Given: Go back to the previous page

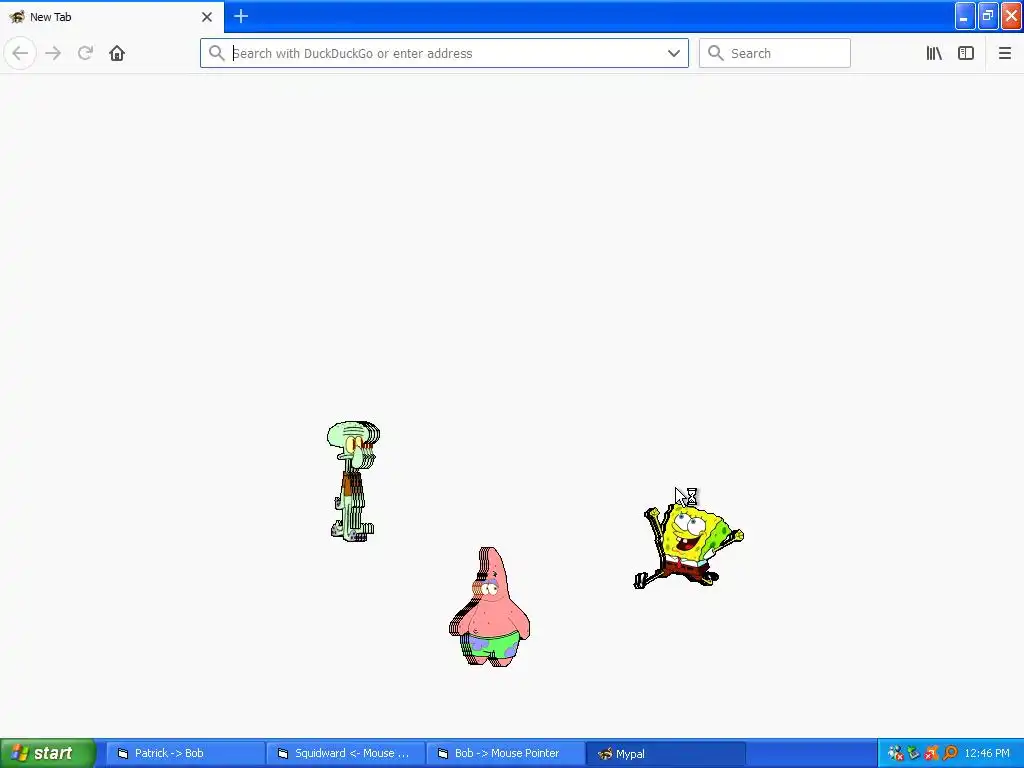Looking at the screenshot, I should 20,53.
